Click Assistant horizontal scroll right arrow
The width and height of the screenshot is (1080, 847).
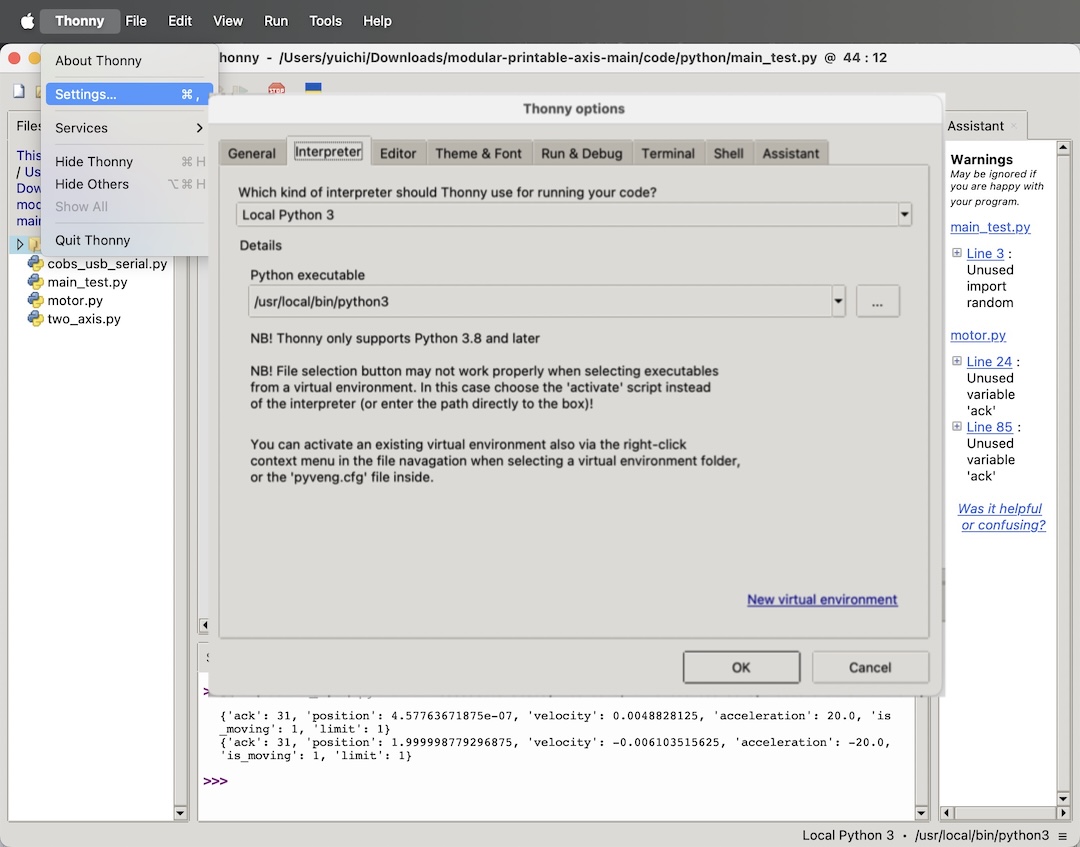click(1063, 813)
